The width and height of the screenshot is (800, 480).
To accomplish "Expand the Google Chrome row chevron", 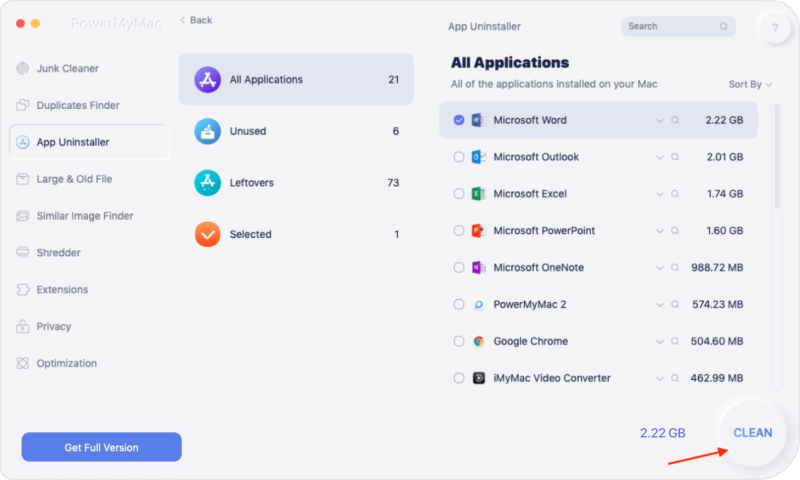I will point(660,342).
